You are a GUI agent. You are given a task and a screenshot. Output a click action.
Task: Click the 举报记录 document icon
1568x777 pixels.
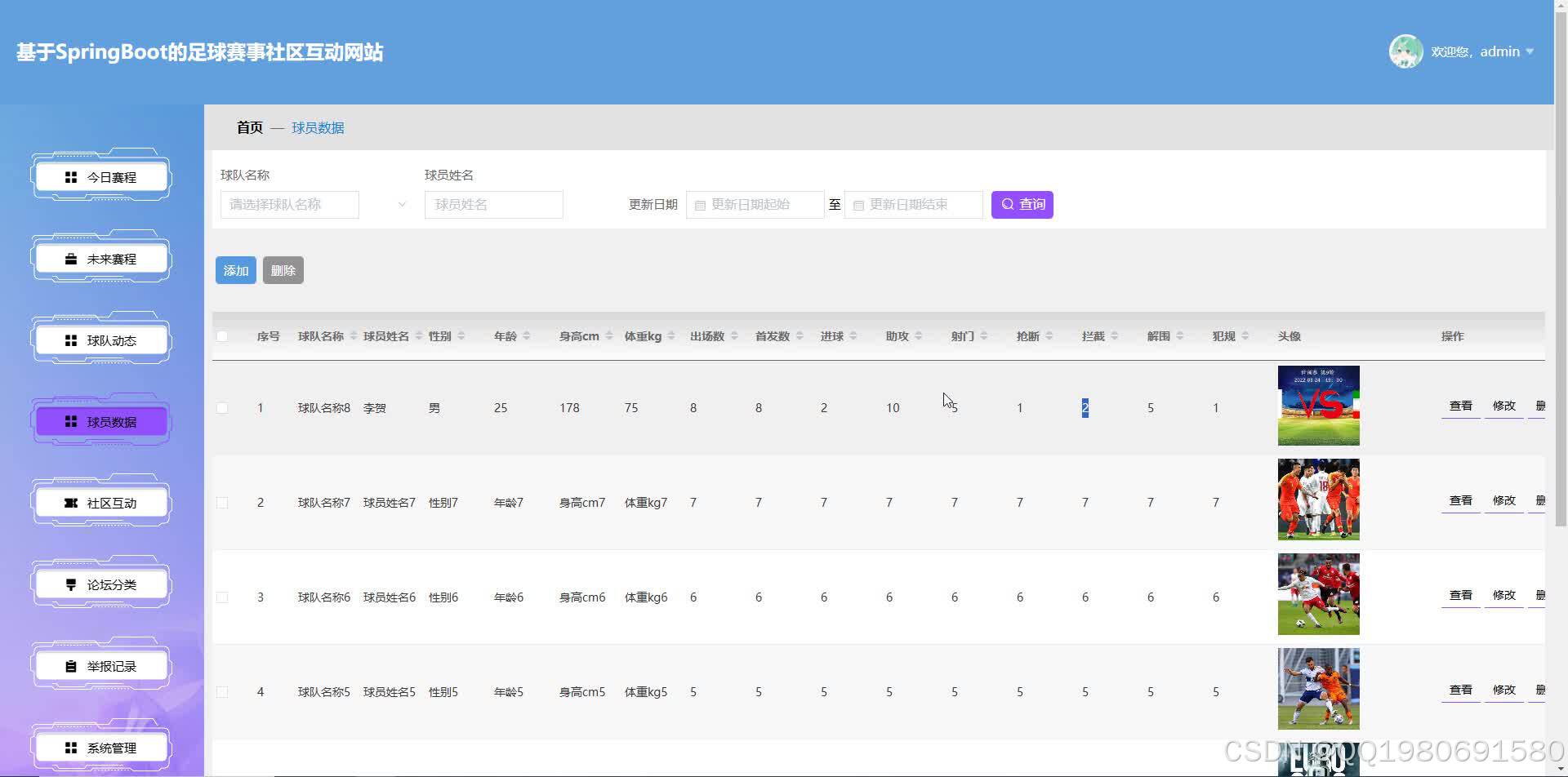(x=70, y=665)
